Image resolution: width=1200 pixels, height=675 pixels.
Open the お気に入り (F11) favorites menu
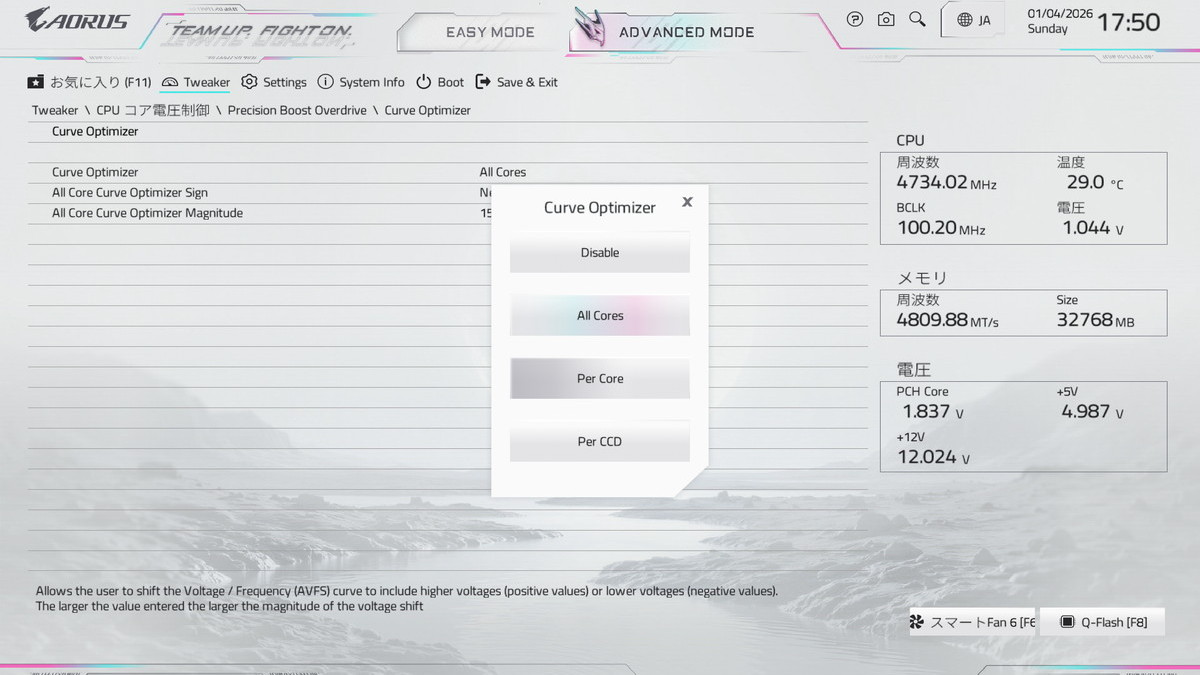89,82
